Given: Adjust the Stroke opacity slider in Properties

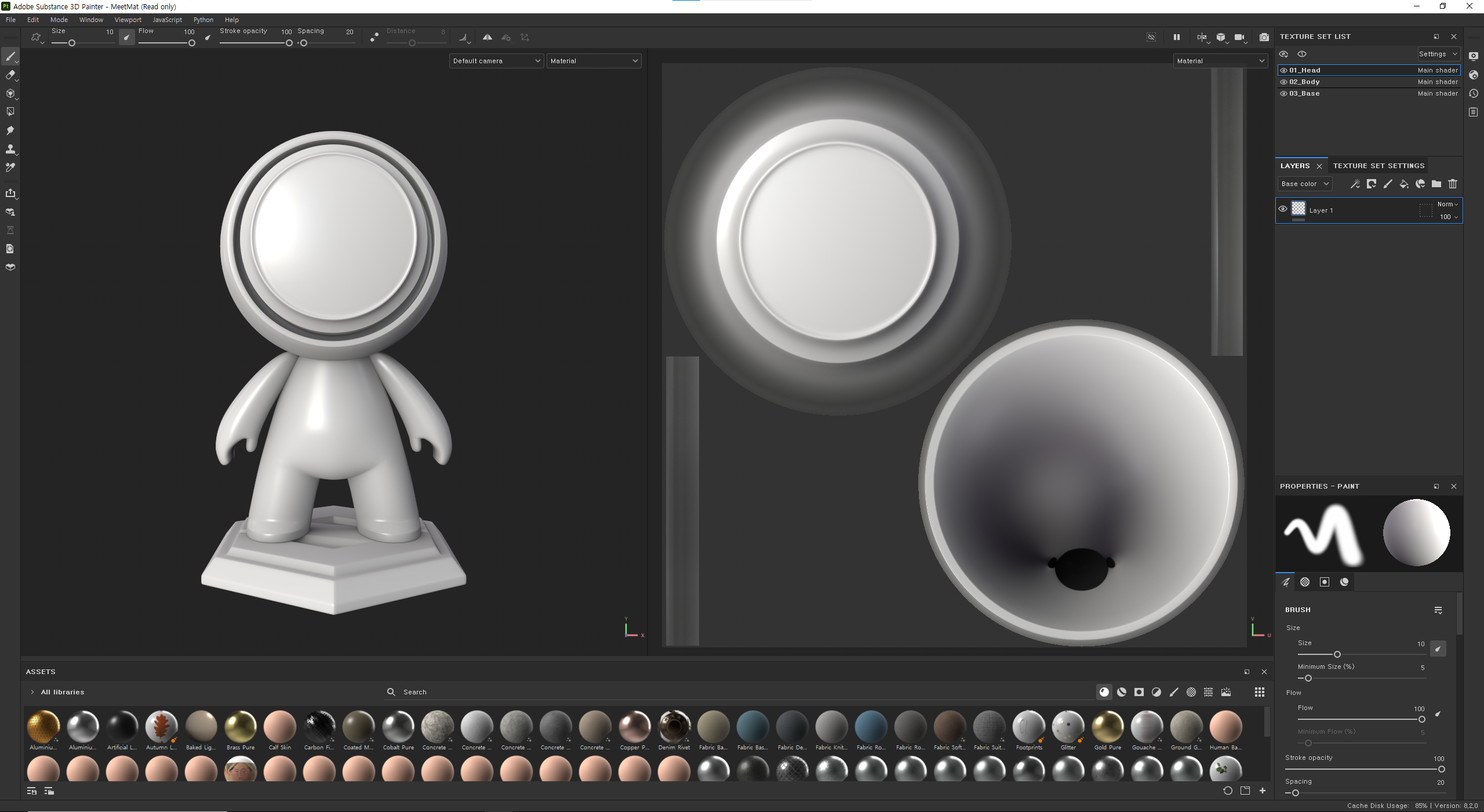Looking at the screenshot, I should pyautogui.click(x=1441, y=769).
